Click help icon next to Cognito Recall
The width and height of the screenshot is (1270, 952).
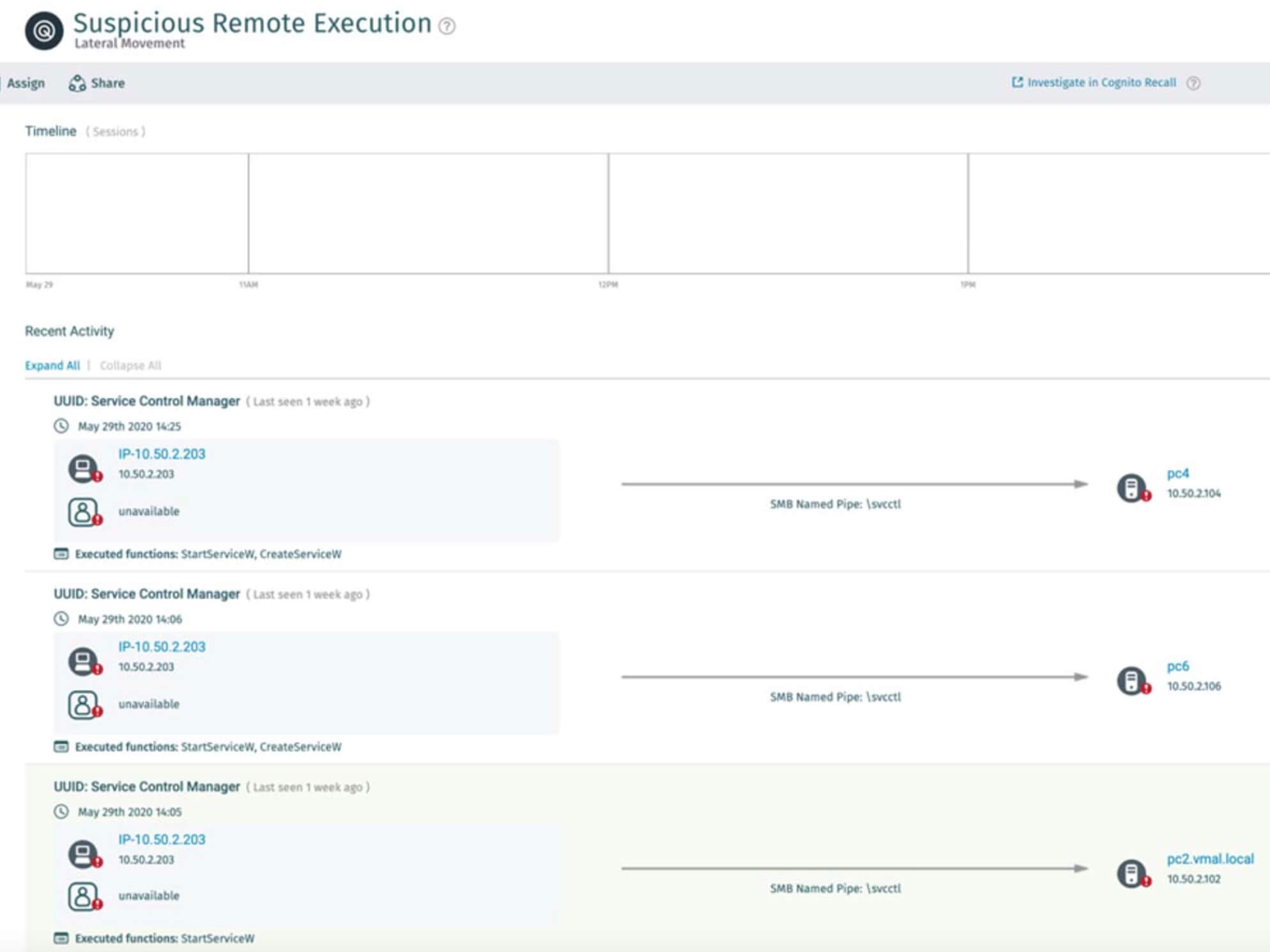[1193, 83]
